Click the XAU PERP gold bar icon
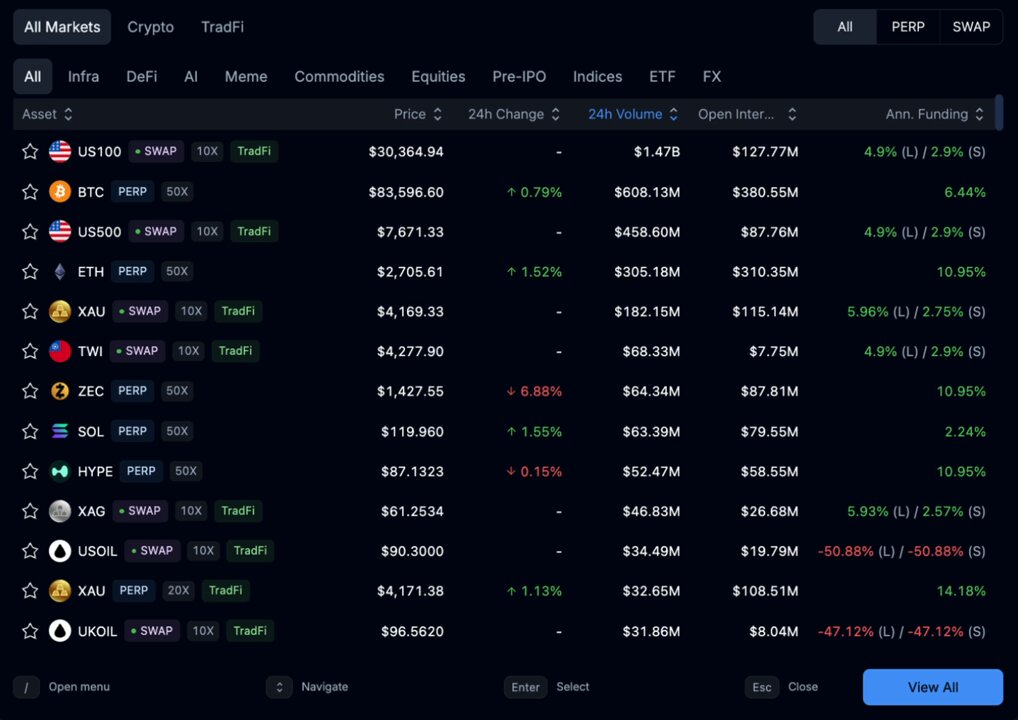 click(x=60, y=591)
